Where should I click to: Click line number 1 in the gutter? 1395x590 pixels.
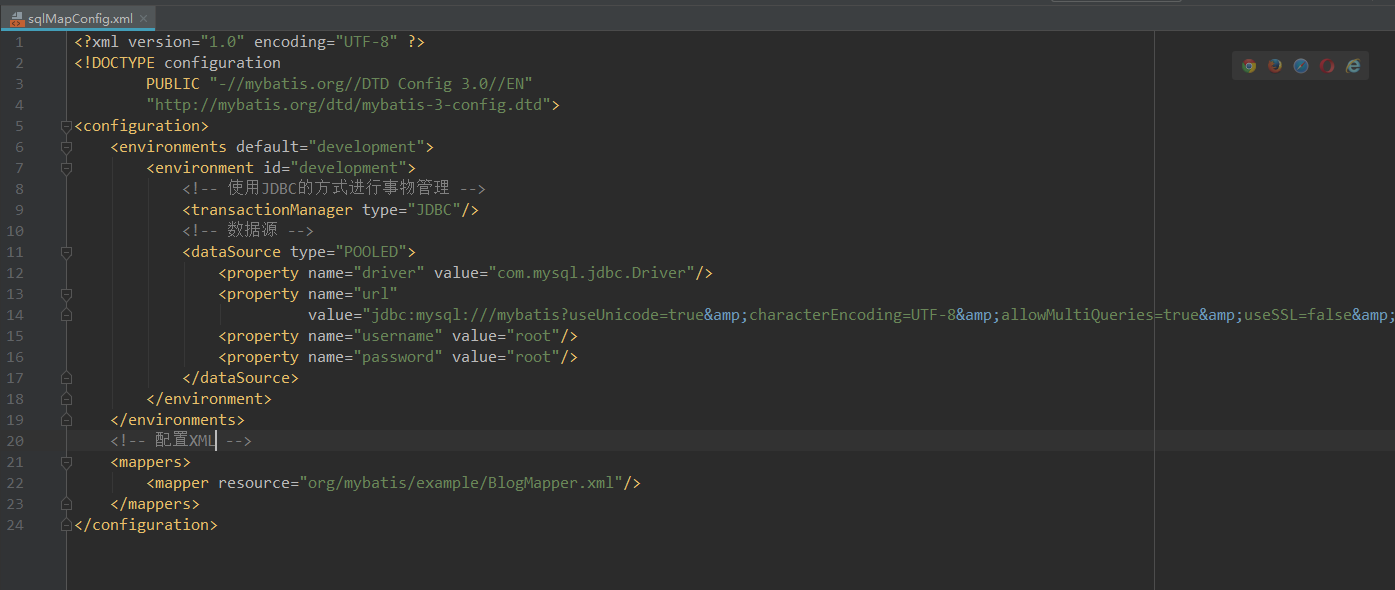[x=18, y=42]
